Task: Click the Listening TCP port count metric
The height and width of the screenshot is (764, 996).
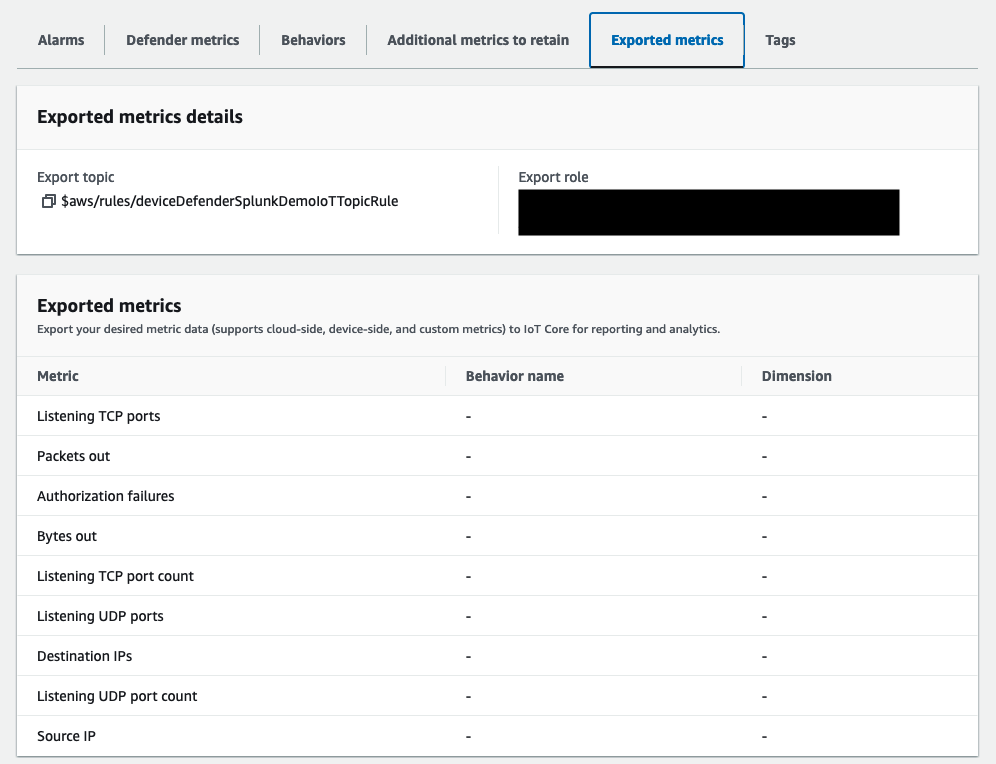Action: click(x=115, y=575)
